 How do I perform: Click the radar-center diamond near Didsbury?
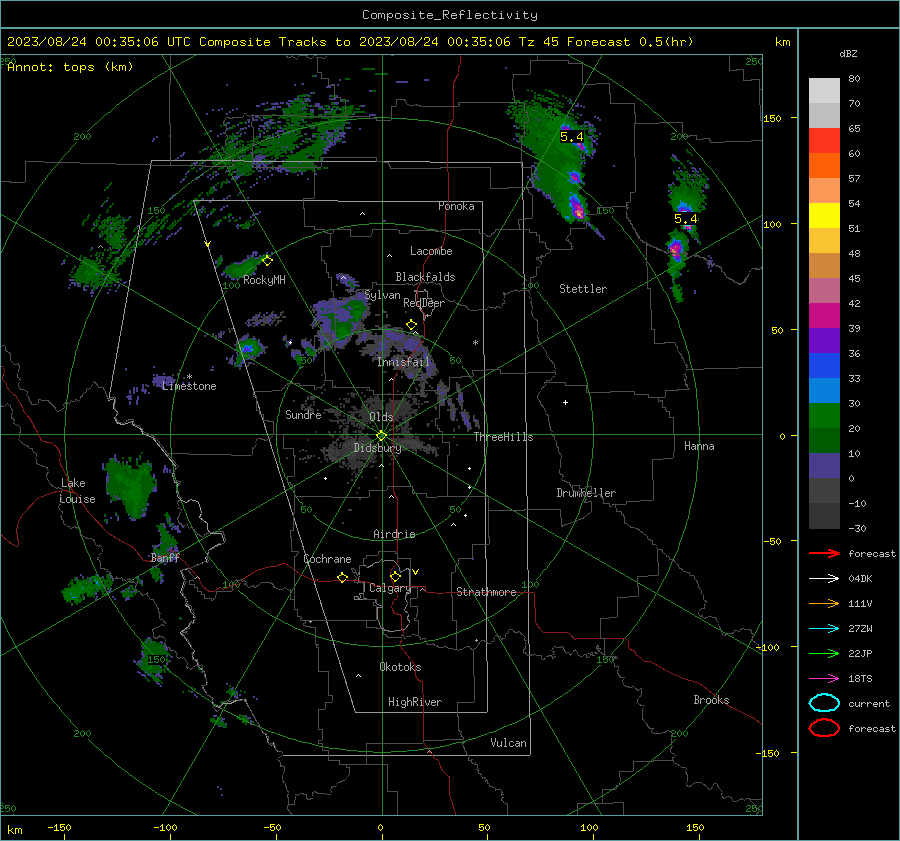(x=381, y=436)
